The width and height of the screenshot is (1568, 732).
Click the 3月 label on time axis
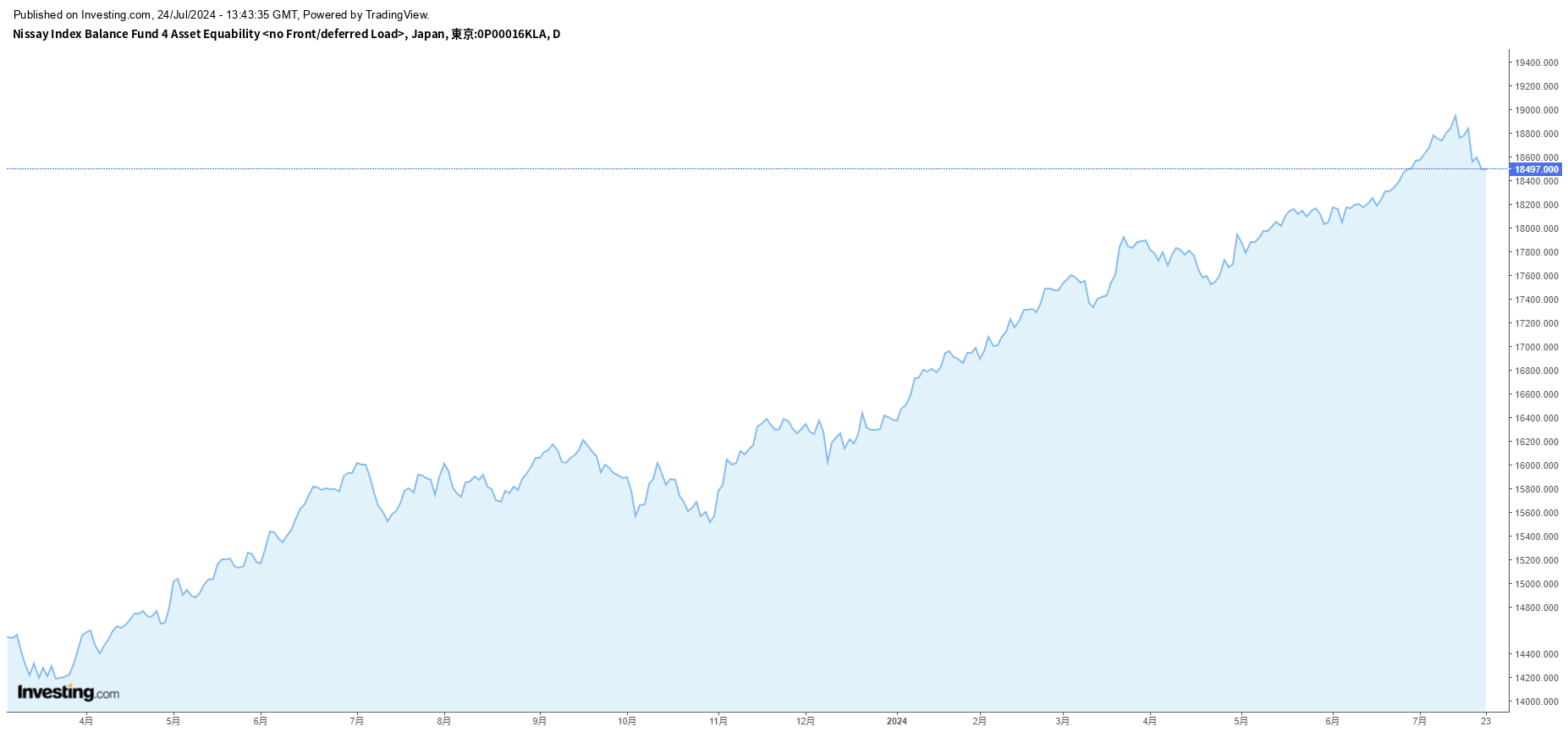pyautogui.click(x=1062, y=721)
